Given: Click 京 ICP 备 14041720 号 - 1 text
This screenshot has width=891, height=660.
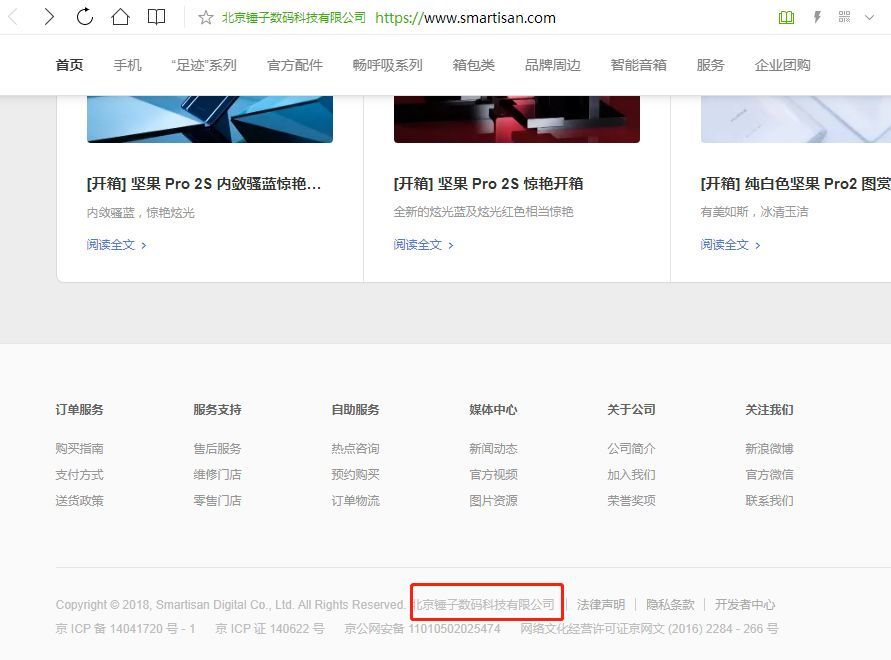Looking at the screenshot, I should [126, 629].
